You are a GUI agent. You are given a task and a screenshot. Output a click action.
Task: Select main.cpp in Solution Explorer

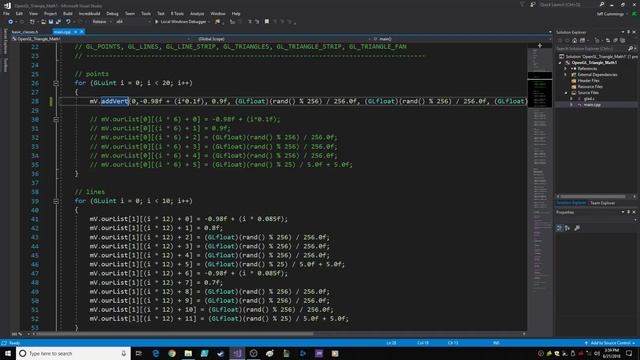click(591, 105)
